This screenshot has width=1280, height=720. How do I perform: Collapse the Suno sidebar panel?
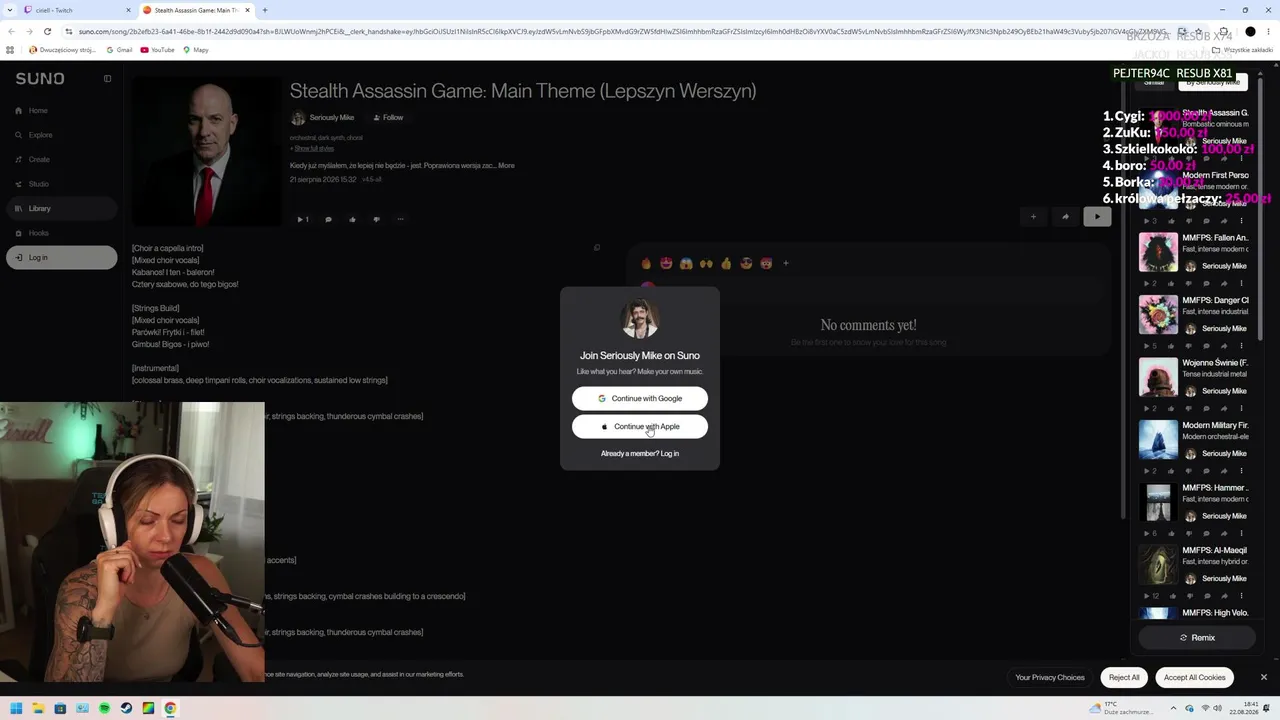coord(107,78)
